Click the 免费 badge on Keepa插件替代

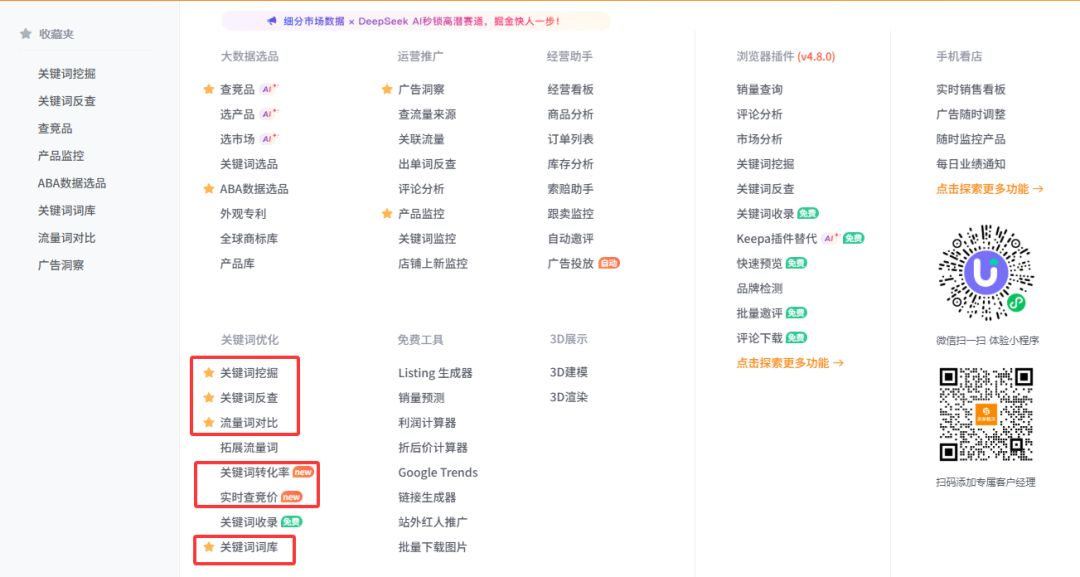pos(853,237)
